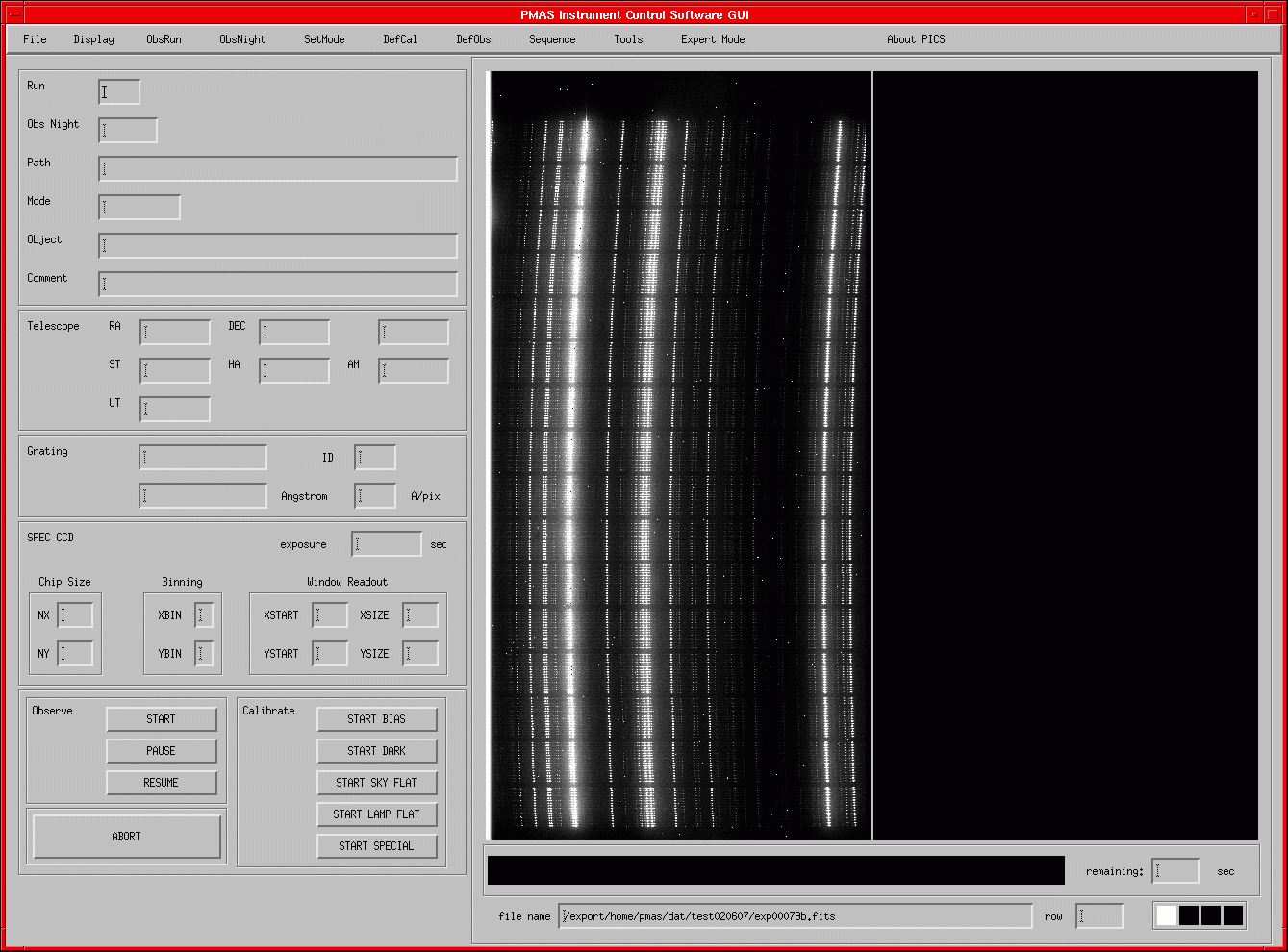Open the ObsNight menu
The height and width of the screenshot is (952, 1288).
[242, 39]
